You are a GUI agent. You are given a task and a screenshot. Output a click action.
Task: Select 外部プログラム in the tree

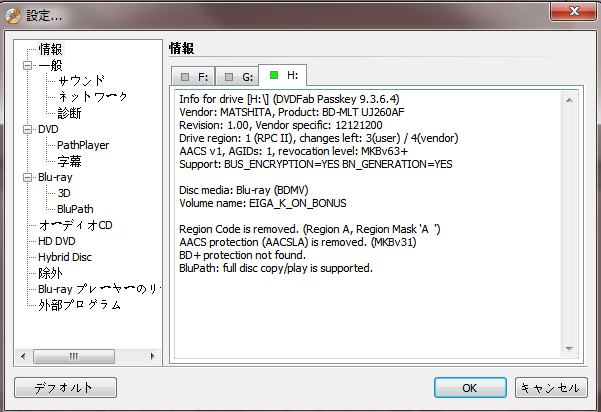pos(80,305)
